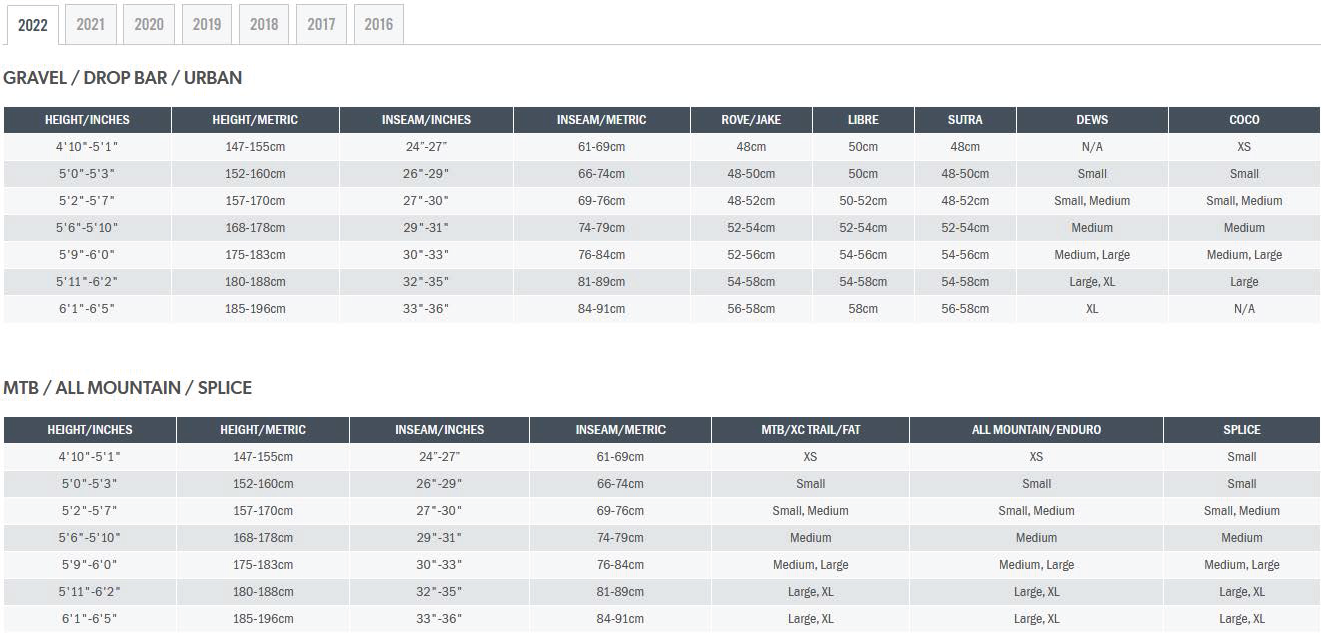Click Medium, Large in ALL MOUNTAIN/ENDURO column
Image resolution: width=1322 pixels, height=641 pixels.
(1036, 565)
